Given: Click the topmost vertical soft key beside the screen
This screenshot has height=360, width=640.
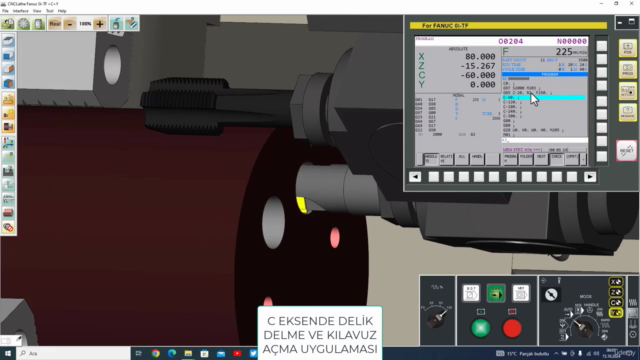Looking at the screenshot, I should (602, 46).
